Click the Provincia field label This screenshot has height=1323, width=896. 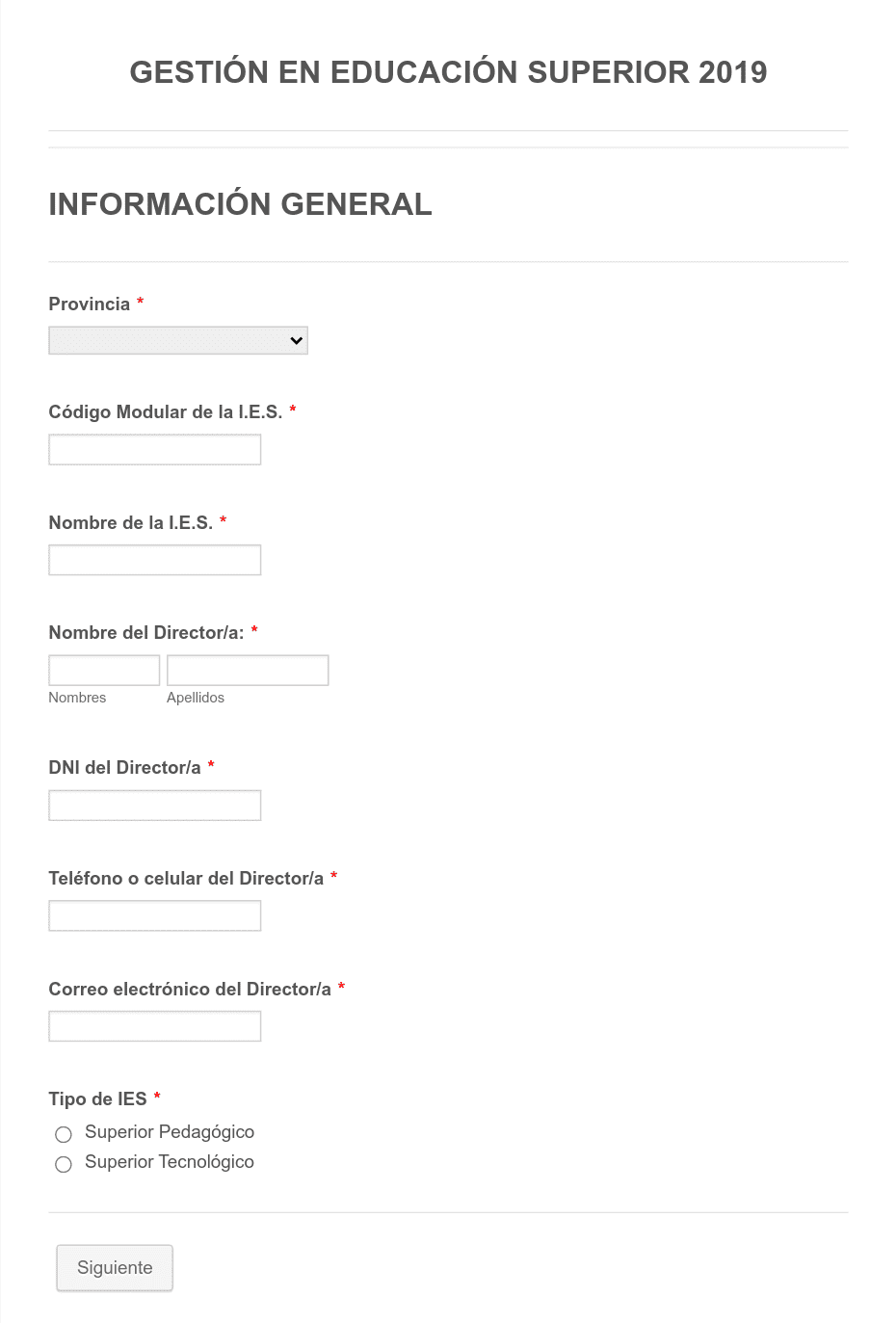pos(90,304)
